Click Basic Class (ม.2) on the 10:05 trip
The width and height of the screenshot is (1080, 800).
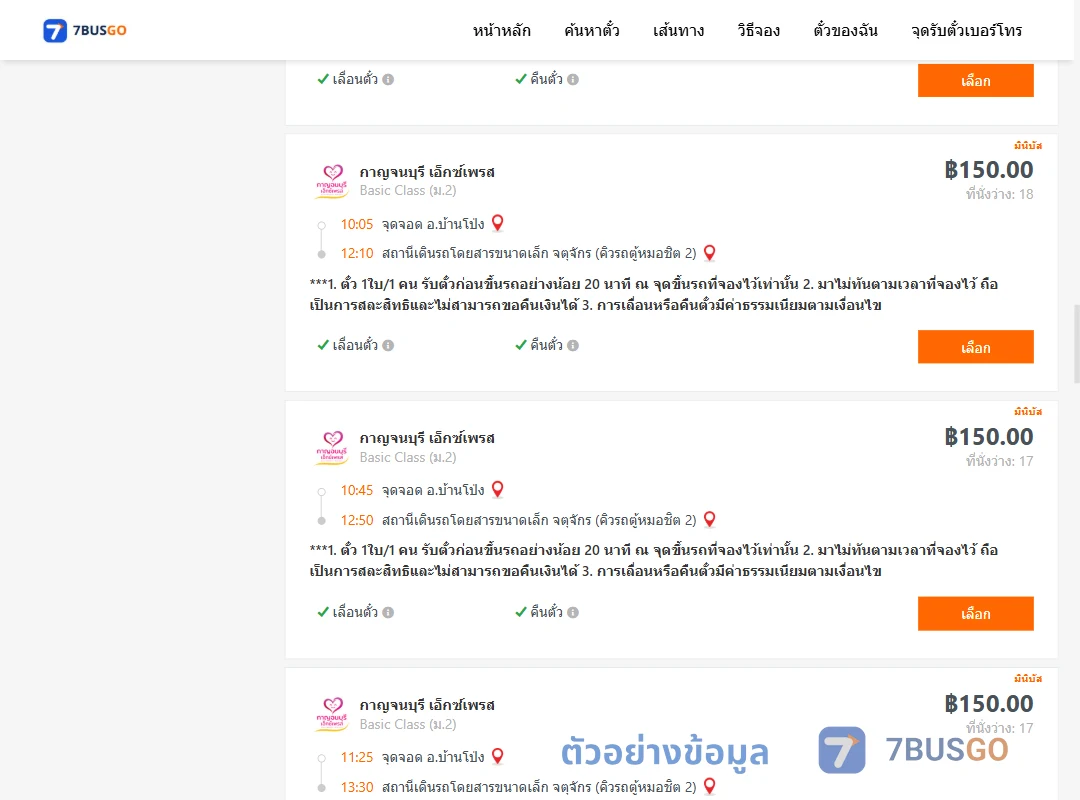pos(408,190)
